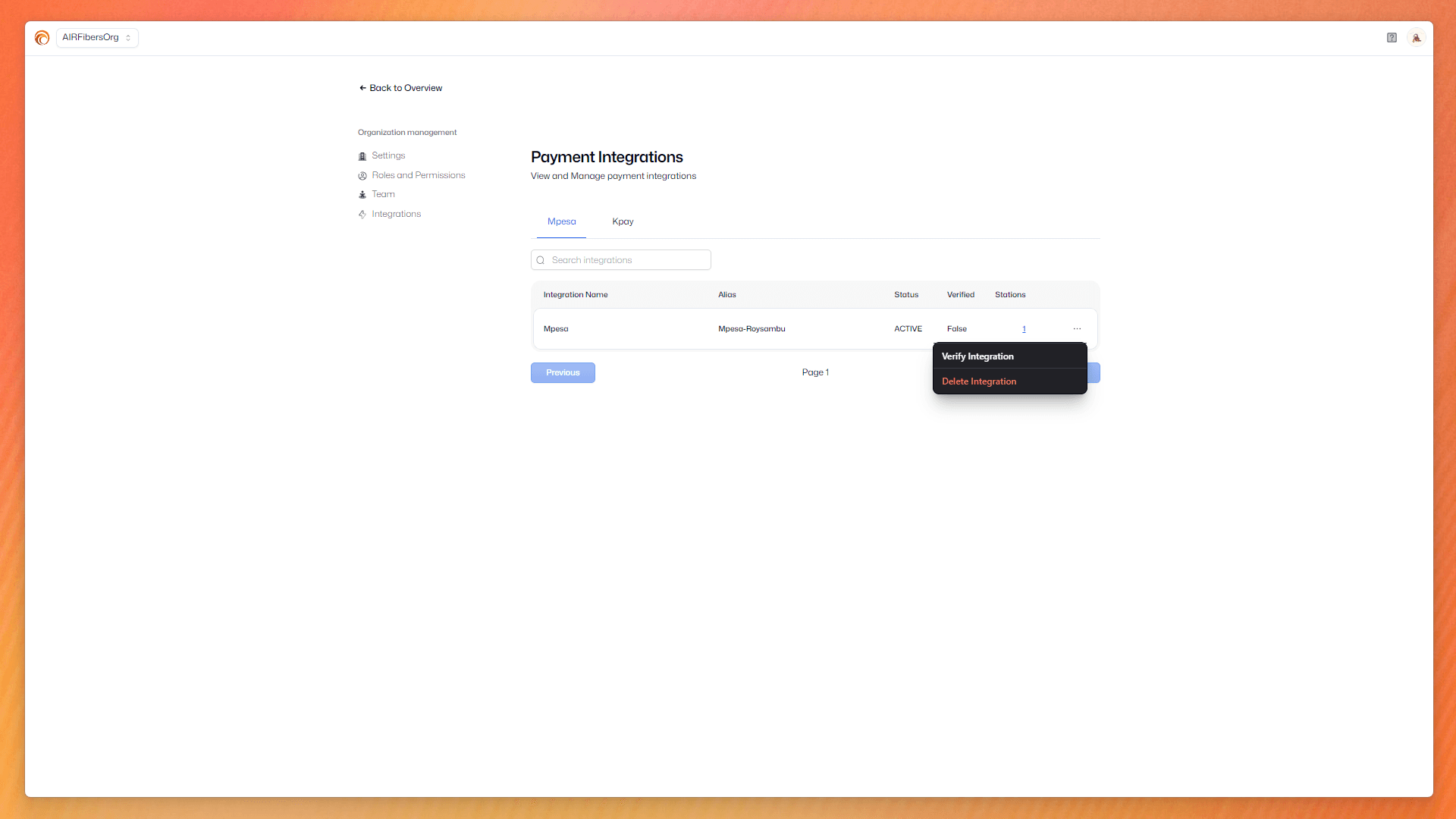Switch to the Kpay tab

(x=623, y=221)
